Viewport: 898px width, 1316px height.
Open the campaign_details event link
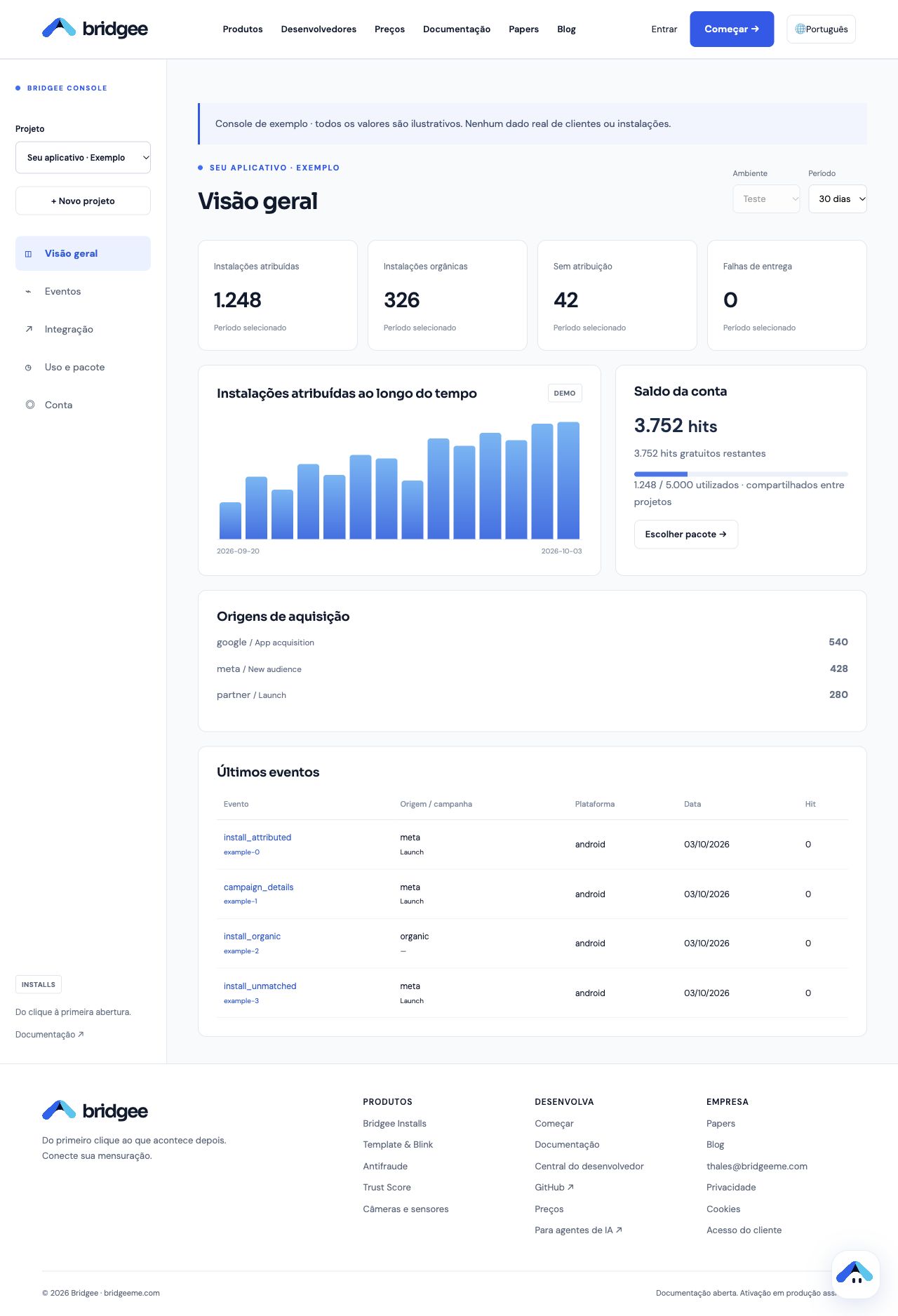[258, 887]
